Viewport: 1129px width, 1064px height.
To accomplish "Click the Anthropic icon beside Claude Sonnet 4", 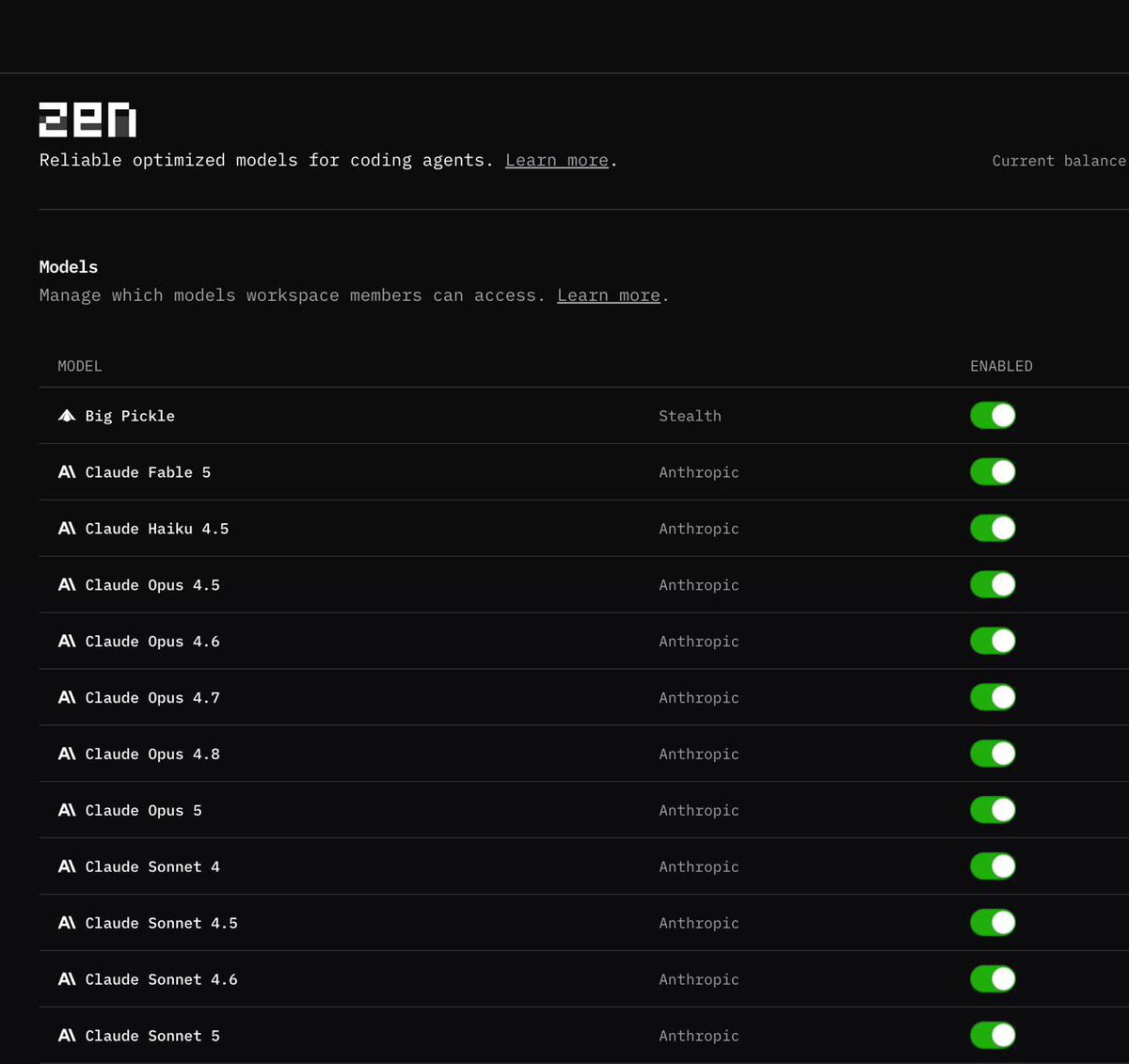I will 67,866.
